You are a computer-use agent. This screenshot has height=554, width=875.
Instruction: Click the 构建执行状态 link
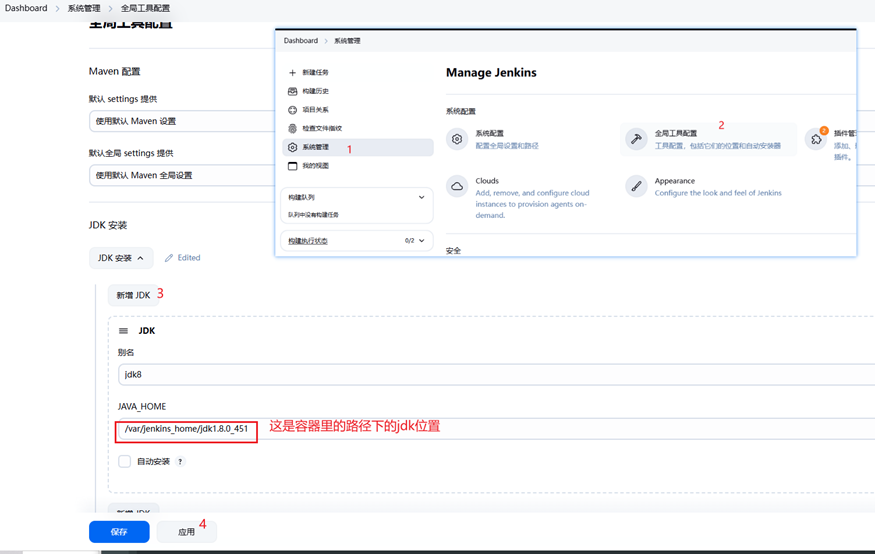coord(307,241)
